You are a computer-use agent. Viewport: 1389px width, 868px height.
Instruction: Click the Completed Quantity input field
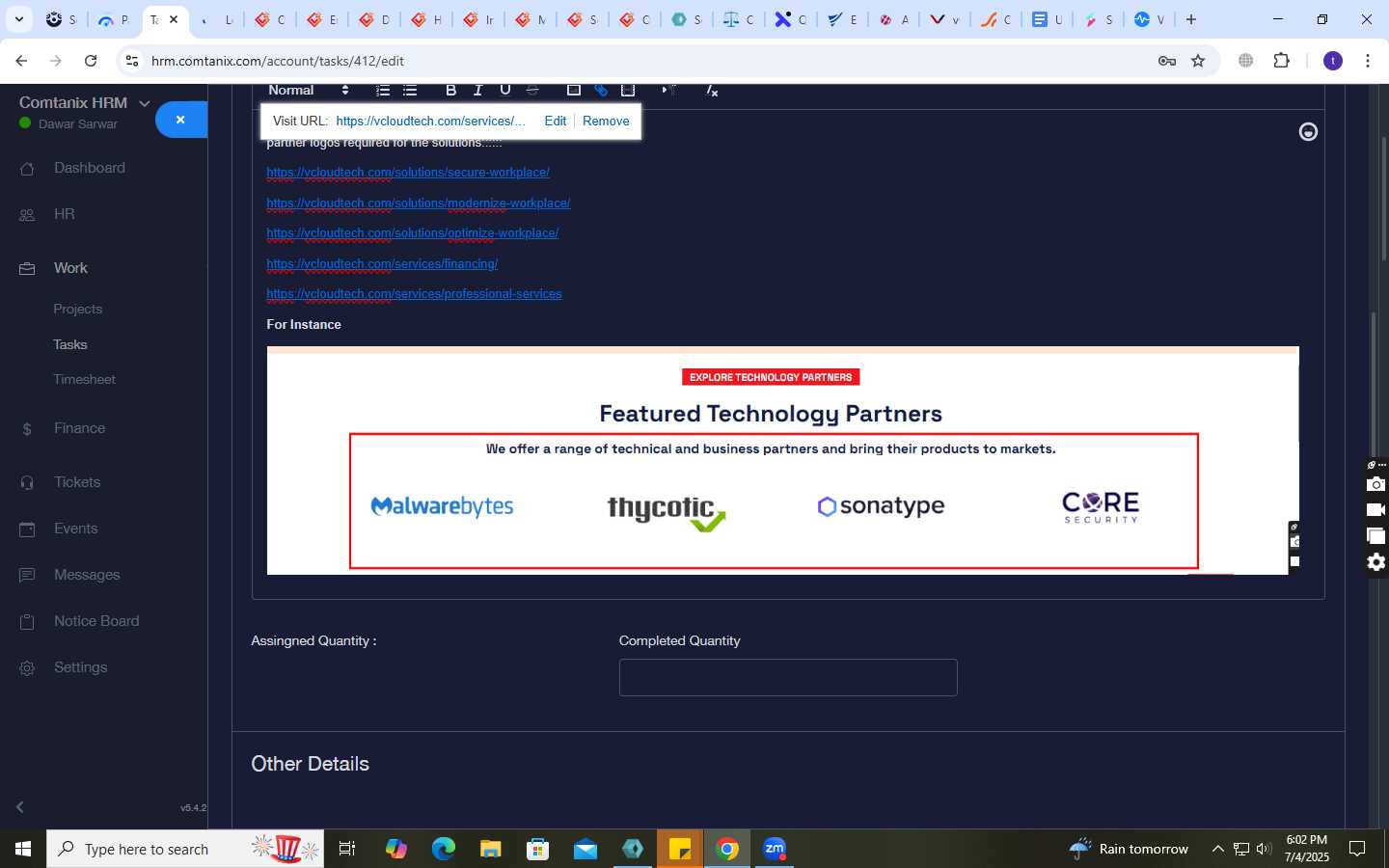pos(788,677)
